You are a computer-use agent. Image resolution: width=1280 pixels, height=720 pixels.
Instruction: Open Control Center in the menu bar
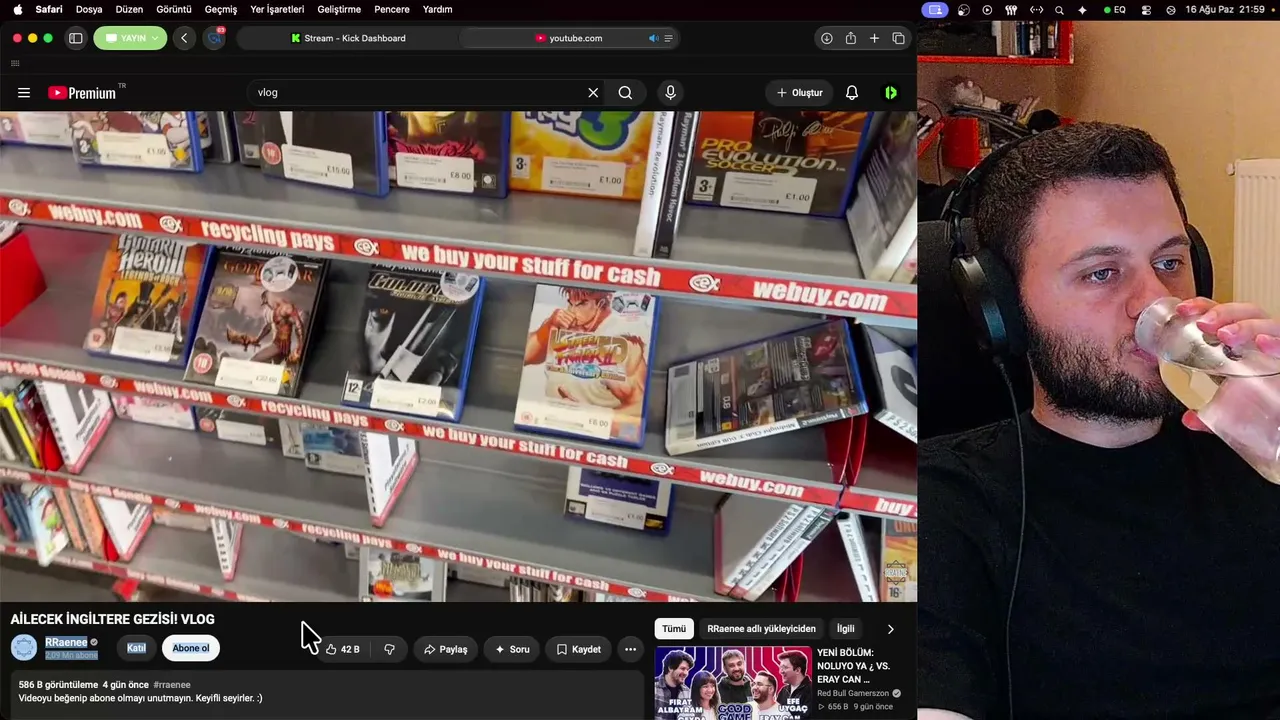[x=1145, y=9]
